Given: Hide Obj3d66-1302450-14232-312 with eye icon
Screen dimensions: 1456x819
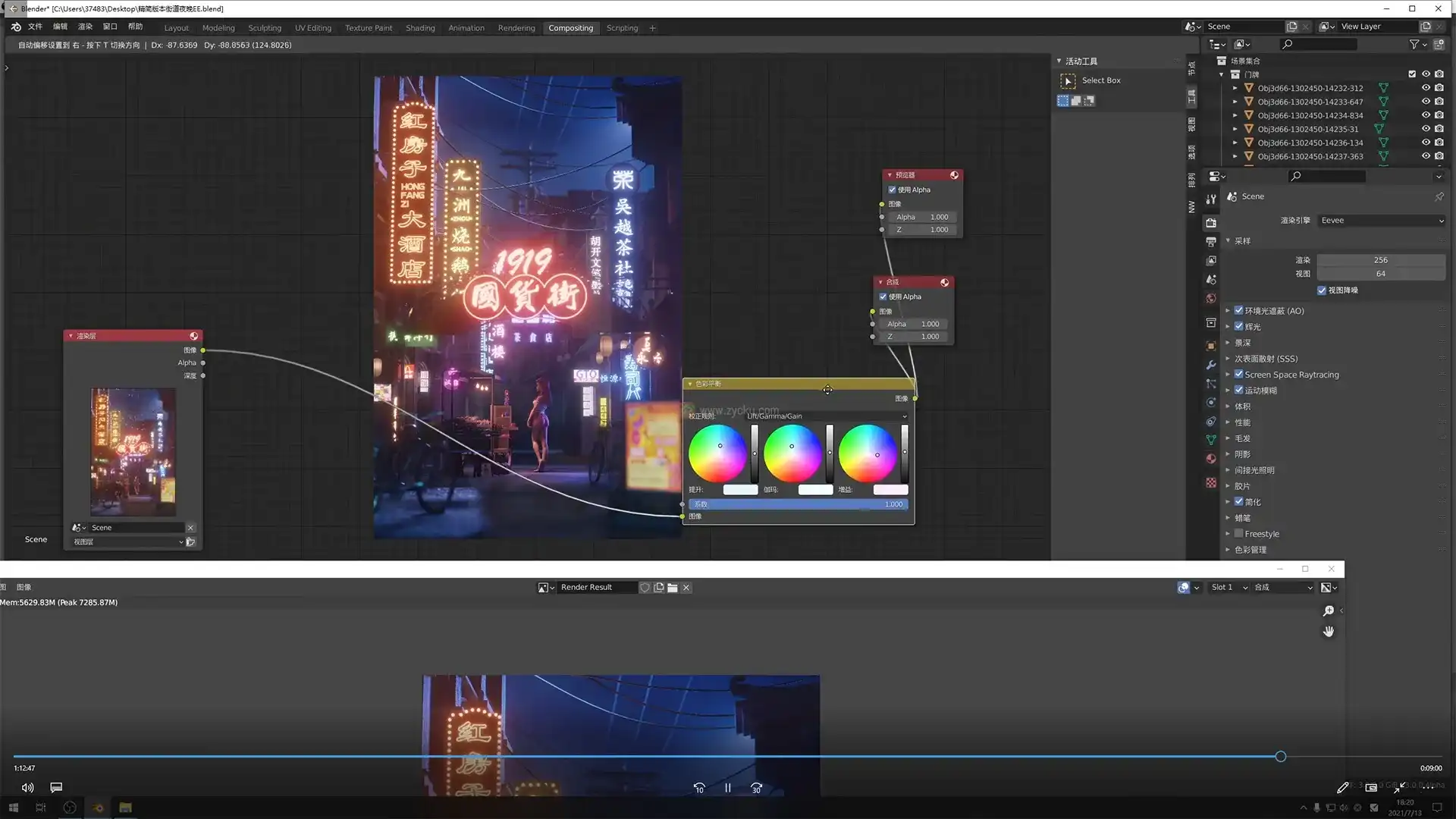Looking at the screenshot, I should tap(1426, 88).
